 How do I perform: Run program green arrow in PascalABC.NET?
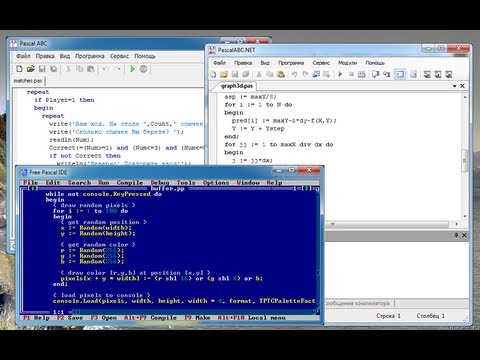pyautogui.click(x=340, y=74)
